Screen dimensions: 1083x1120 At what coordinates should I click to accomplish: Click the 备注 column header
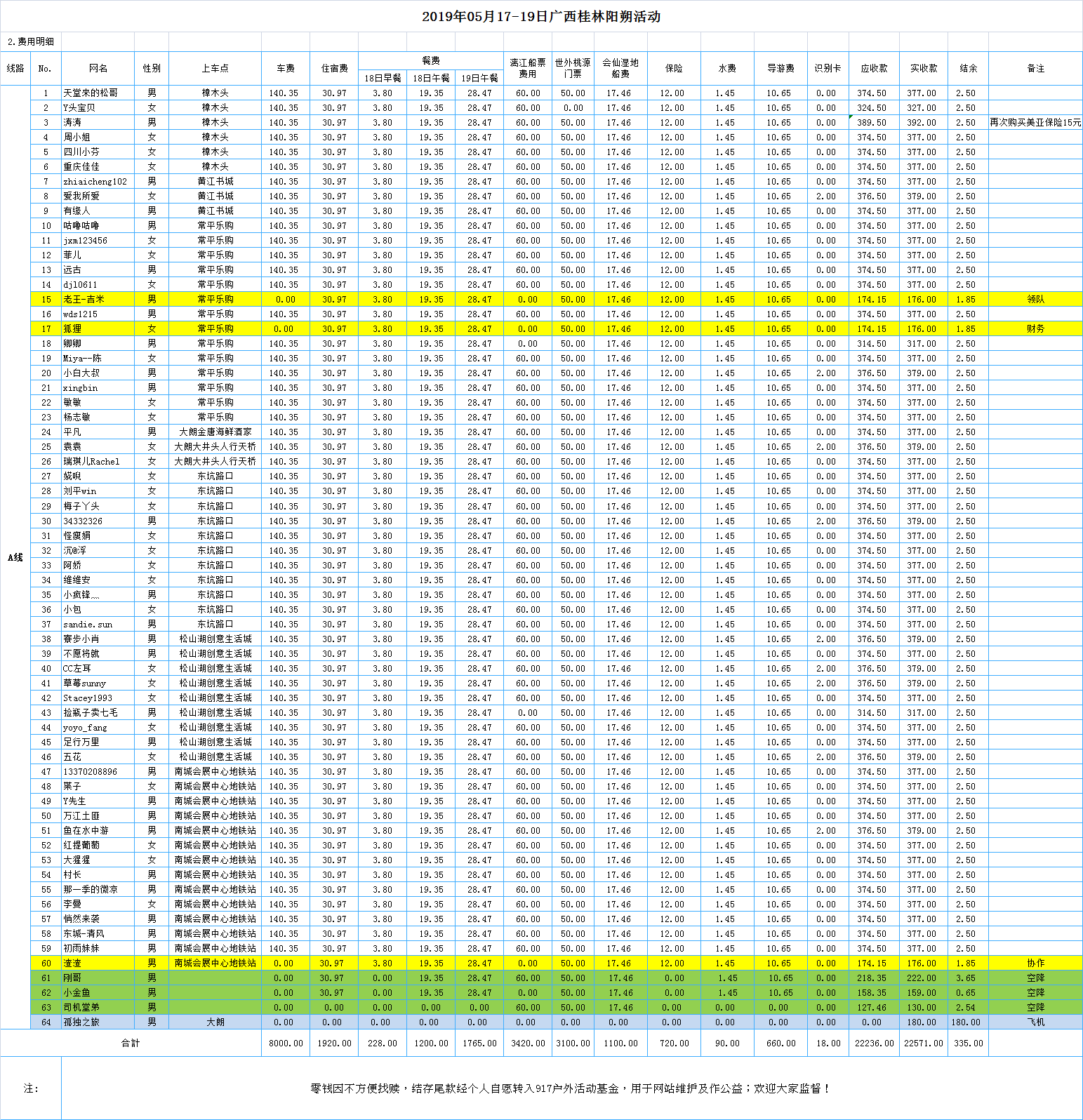pyautogui.click(x=1035, y=68)
